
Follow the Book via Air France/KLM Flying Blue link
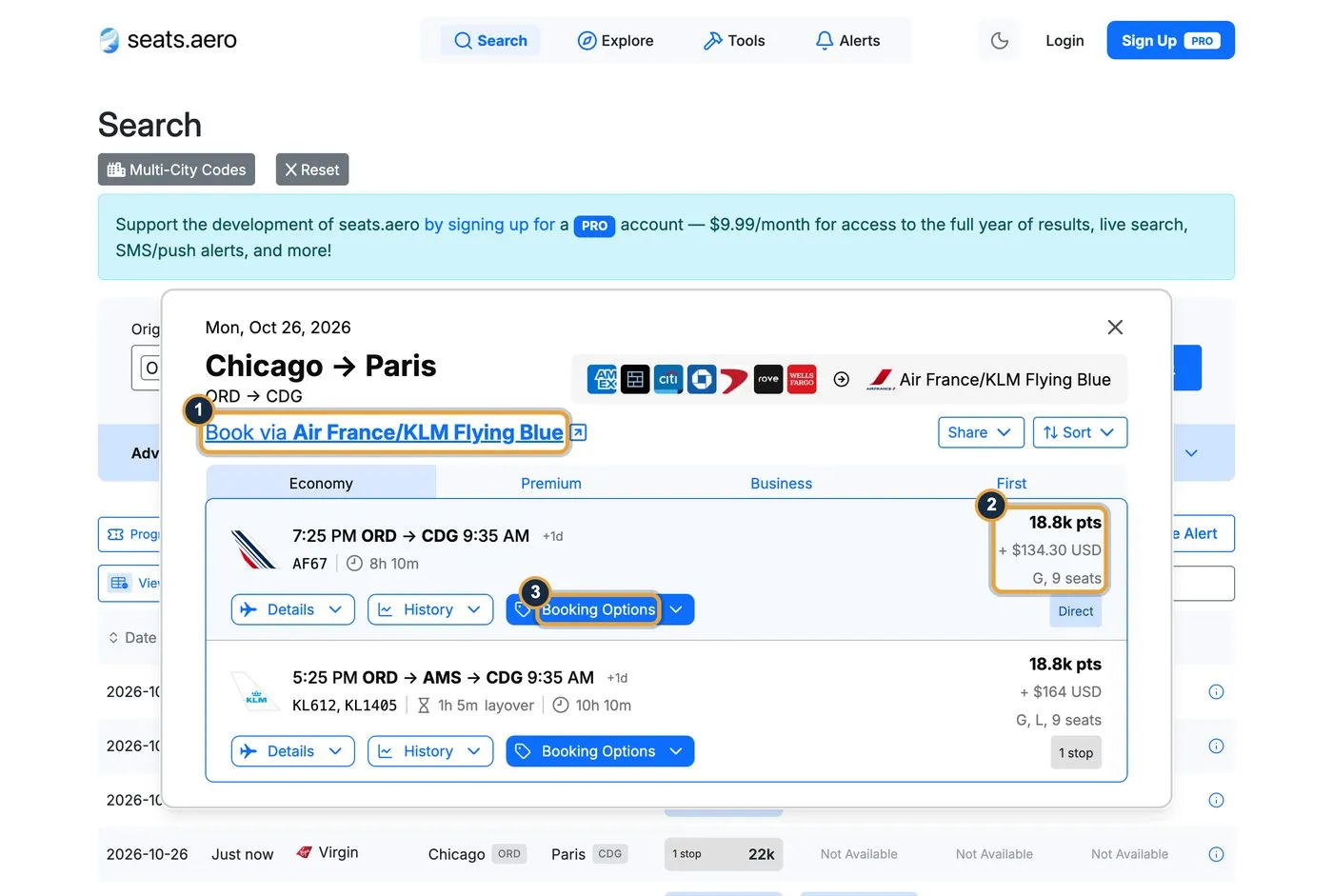384,432
